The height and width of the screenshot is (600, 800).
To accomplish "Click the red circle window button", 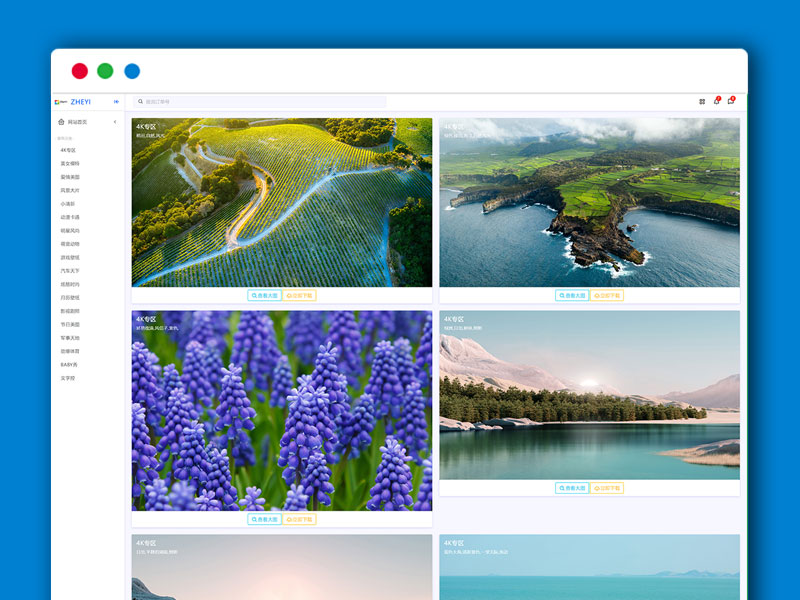I will [79, 71].
